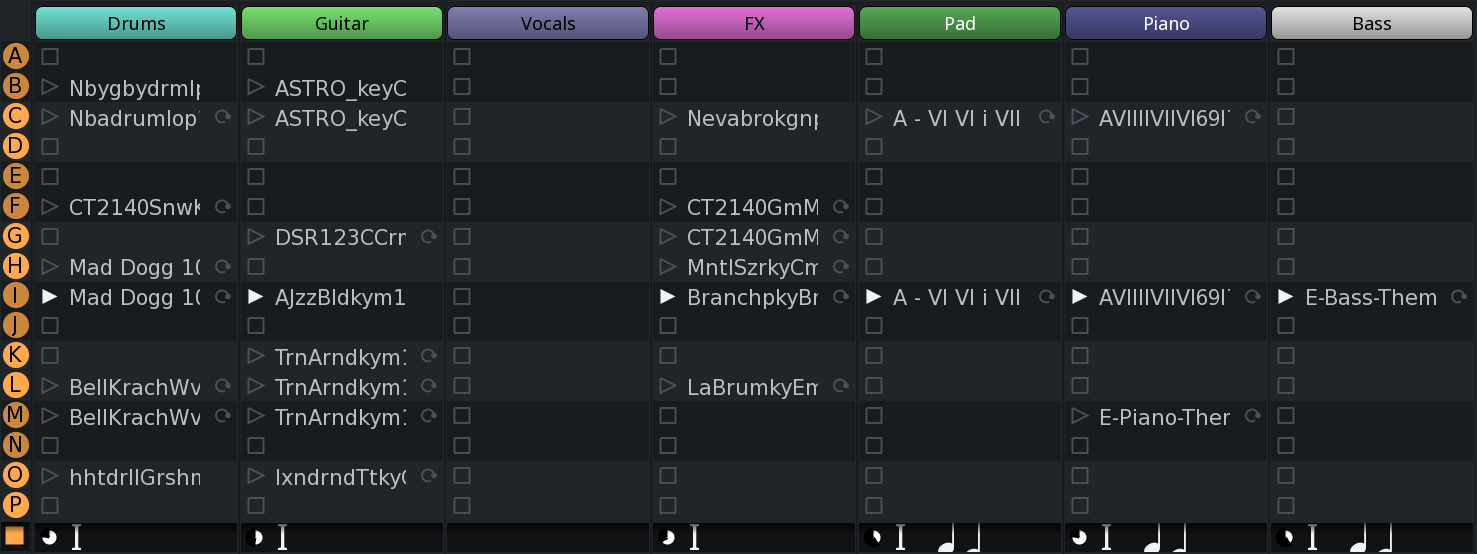This screenshot has height=554, width=1477.
Task: Select the Pad track header
Action: coord(960,23)
